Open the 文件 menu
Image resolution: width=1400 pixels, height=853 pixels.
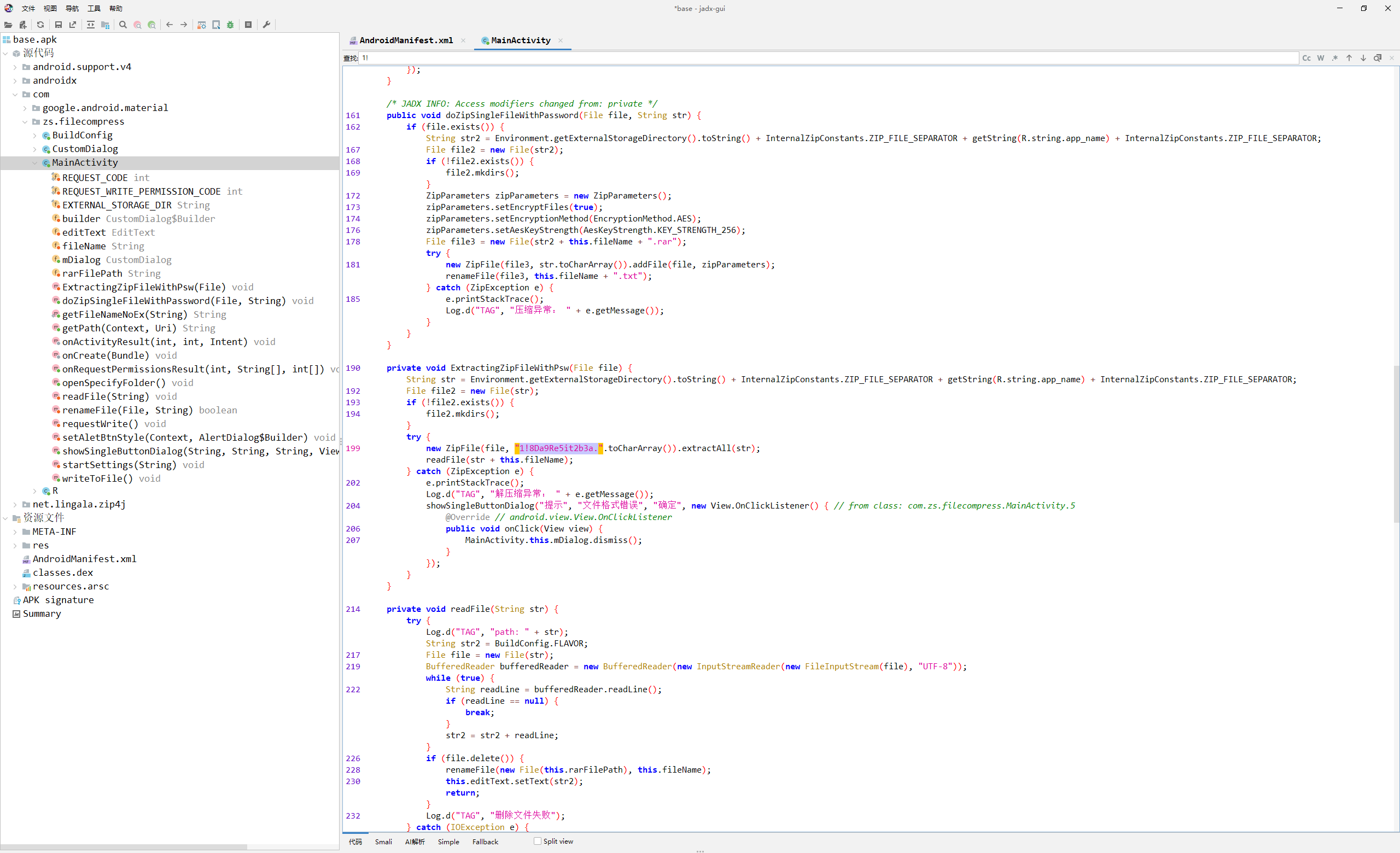click(28, 9)
